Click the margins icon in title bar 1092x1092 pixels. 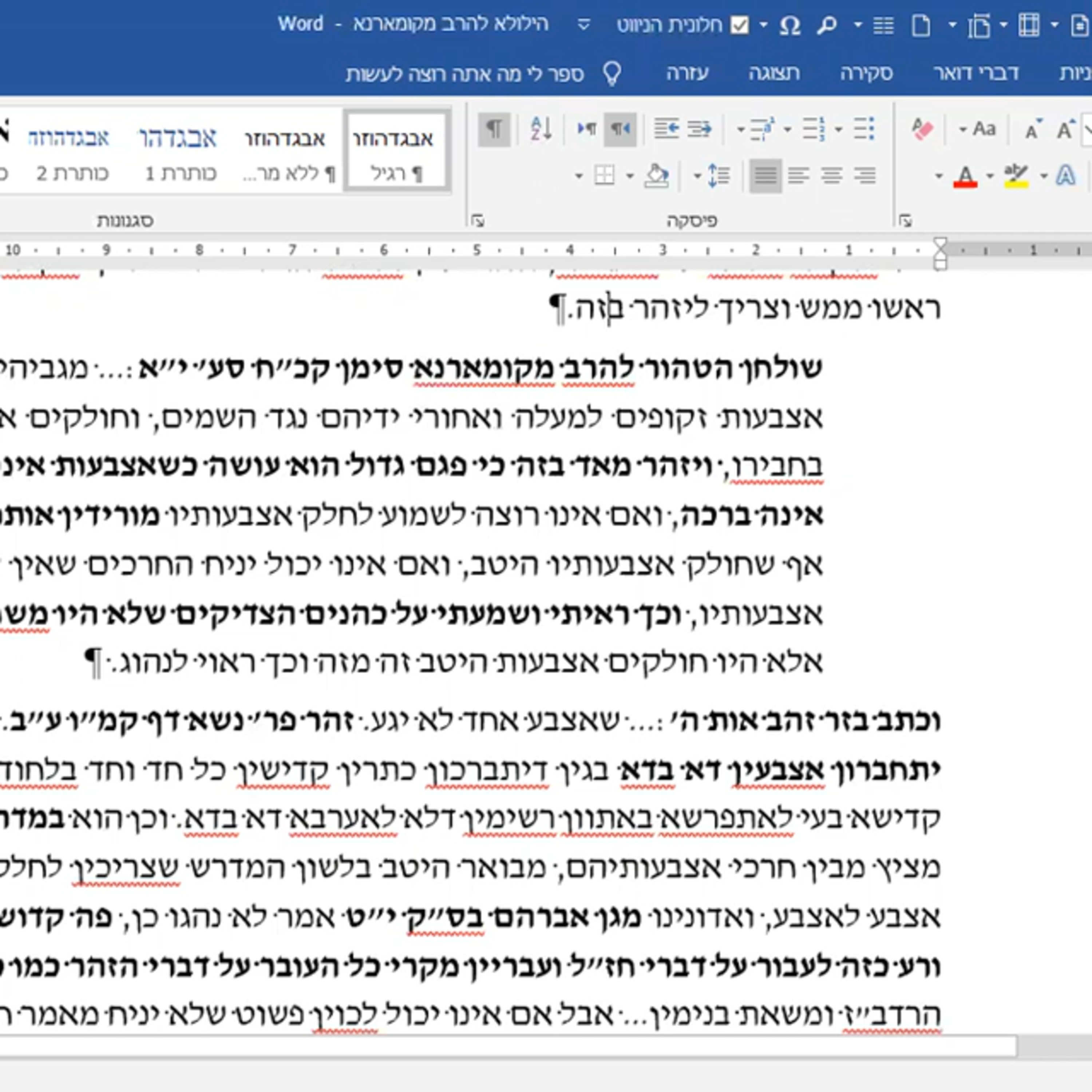click(1029, 25)
